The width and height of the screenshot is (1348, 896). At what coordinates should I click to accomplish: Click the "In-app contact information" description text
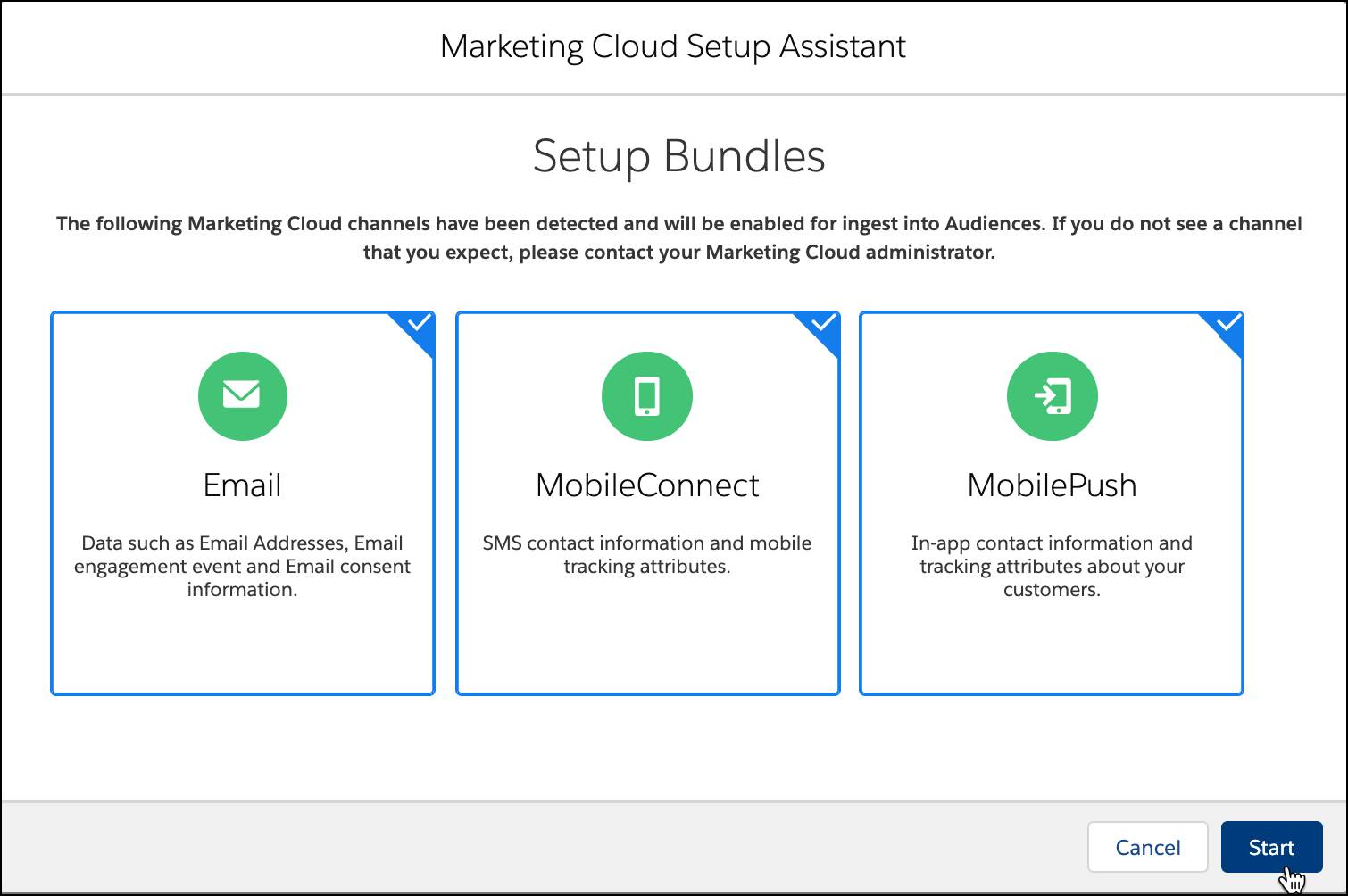1052,566
